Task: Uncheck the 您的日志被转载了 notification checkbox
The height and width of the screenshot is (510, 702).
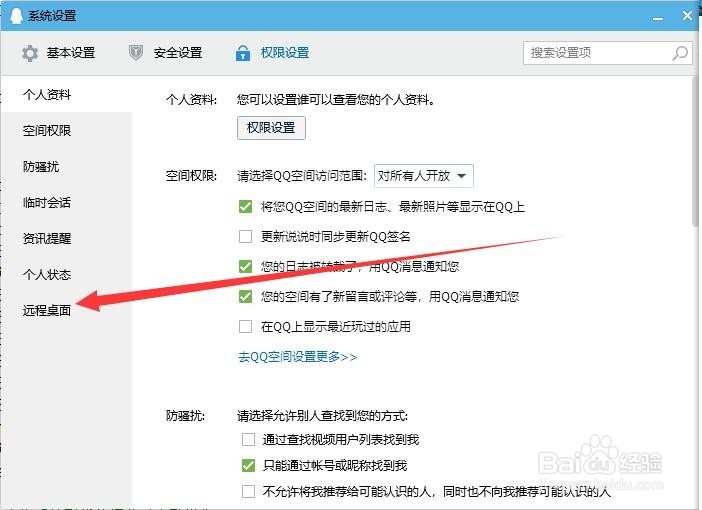Action: 245,266
